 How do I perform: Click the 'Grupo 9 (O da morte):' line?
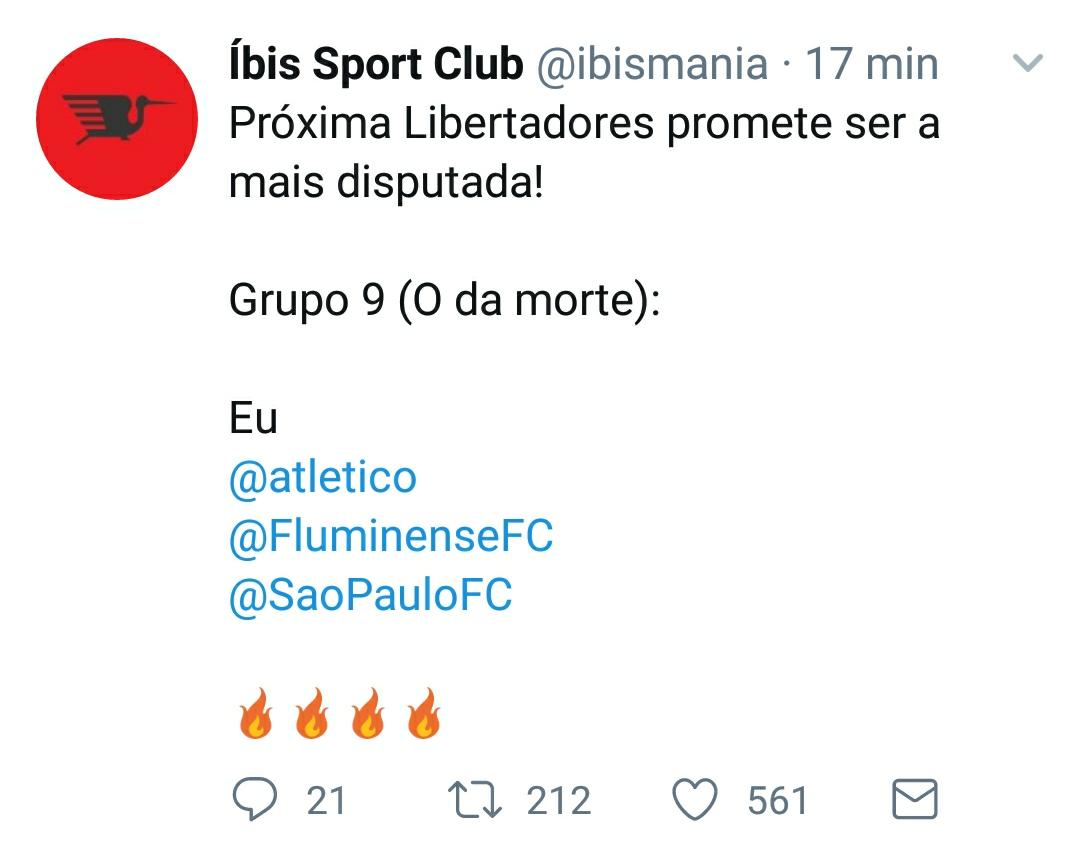coord(445,301)
